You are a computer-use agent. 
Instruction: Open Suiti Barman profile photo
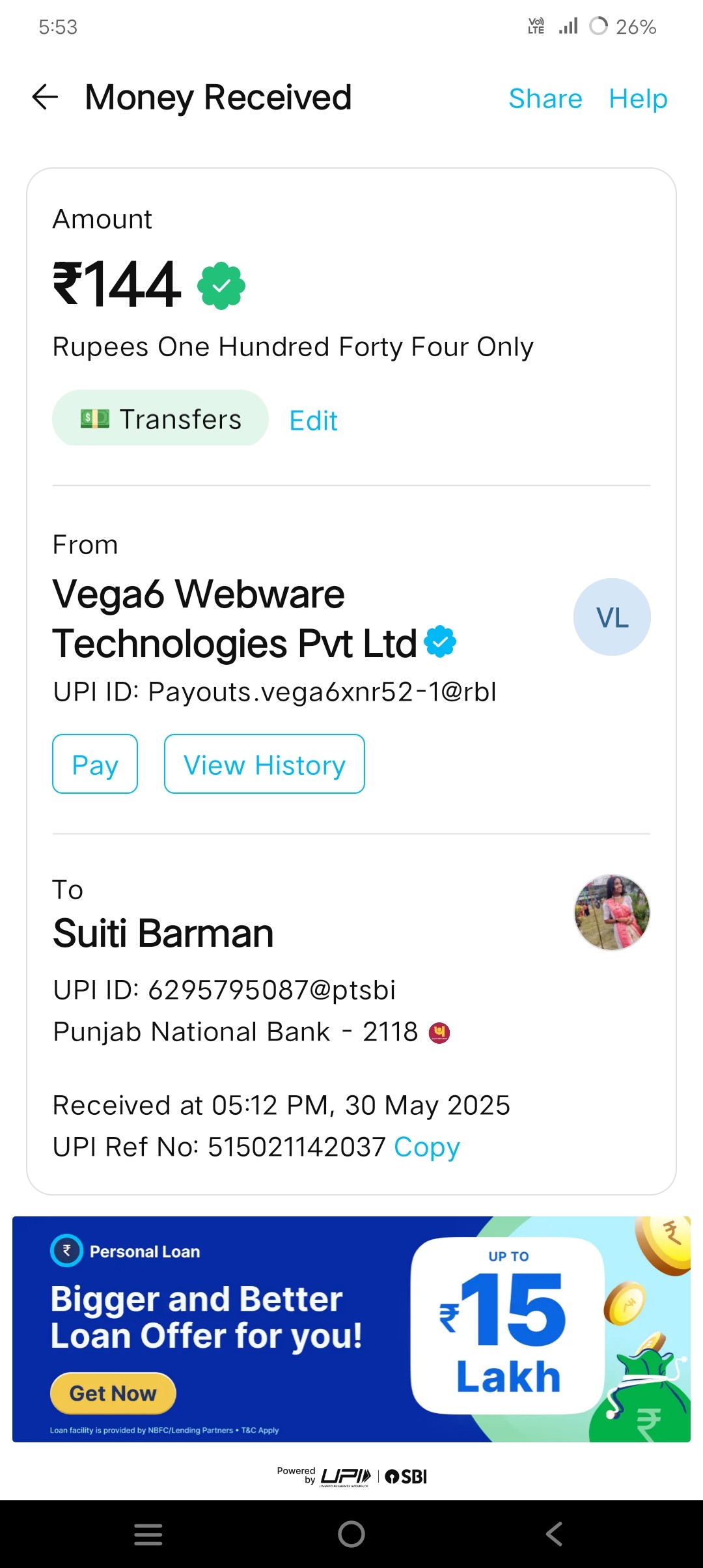(x=612, y=912)
